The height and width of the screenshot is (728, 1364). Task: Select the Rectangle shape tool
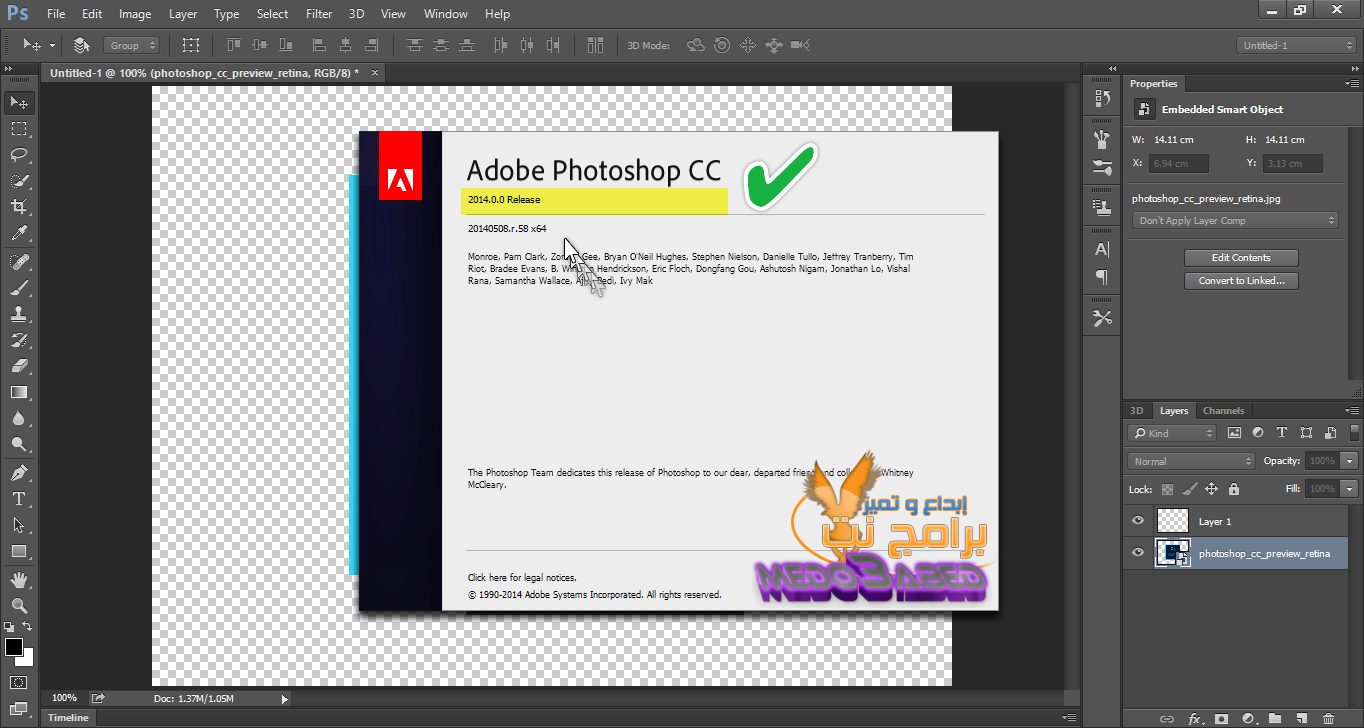click(x=19, y=551)
